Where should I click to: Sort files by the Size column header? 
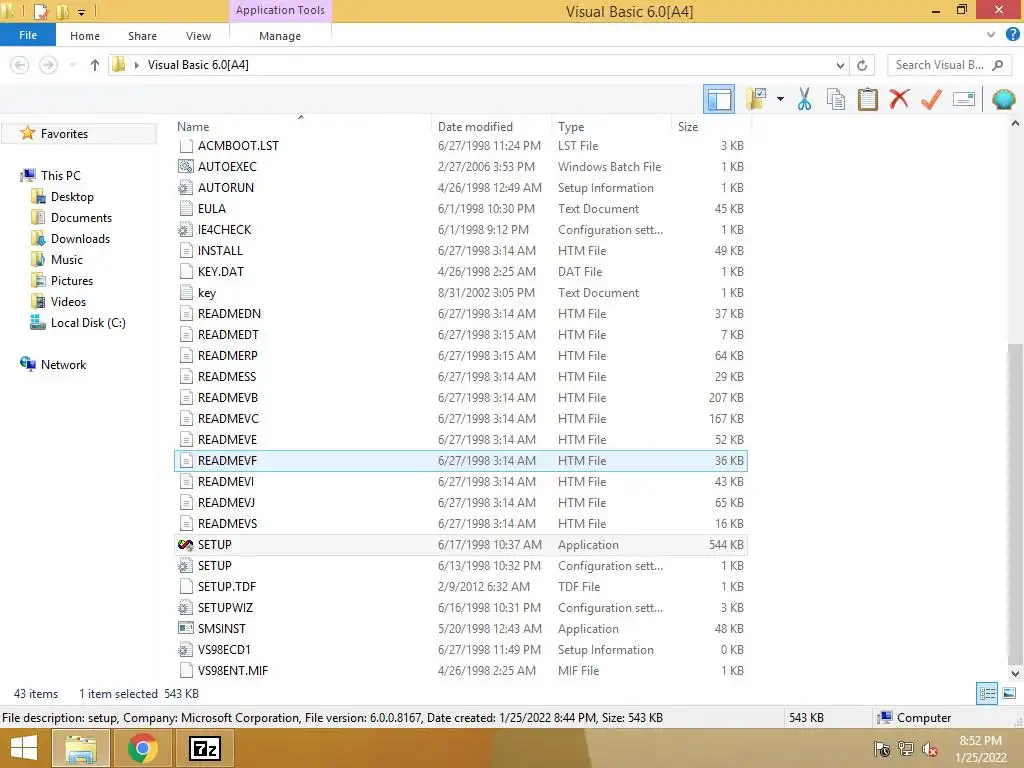[x=688, y=127]
